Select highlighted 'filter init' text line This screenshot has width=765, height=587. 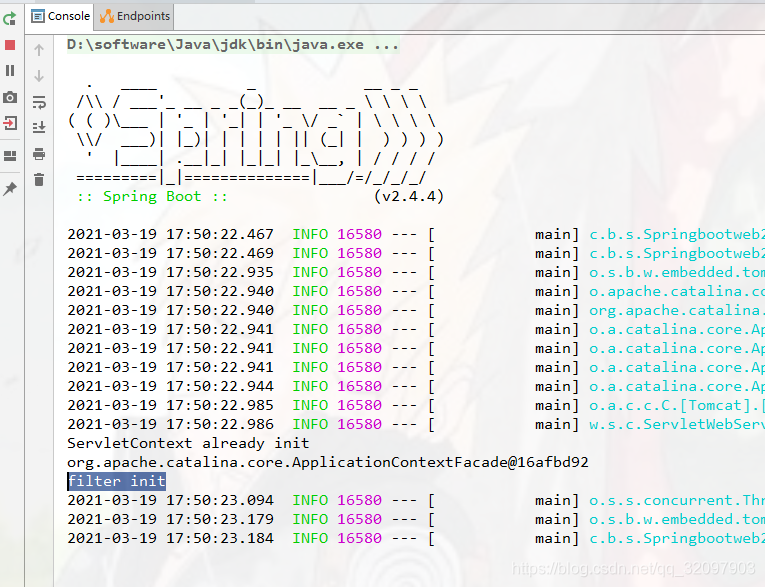[x=117, y=481]
